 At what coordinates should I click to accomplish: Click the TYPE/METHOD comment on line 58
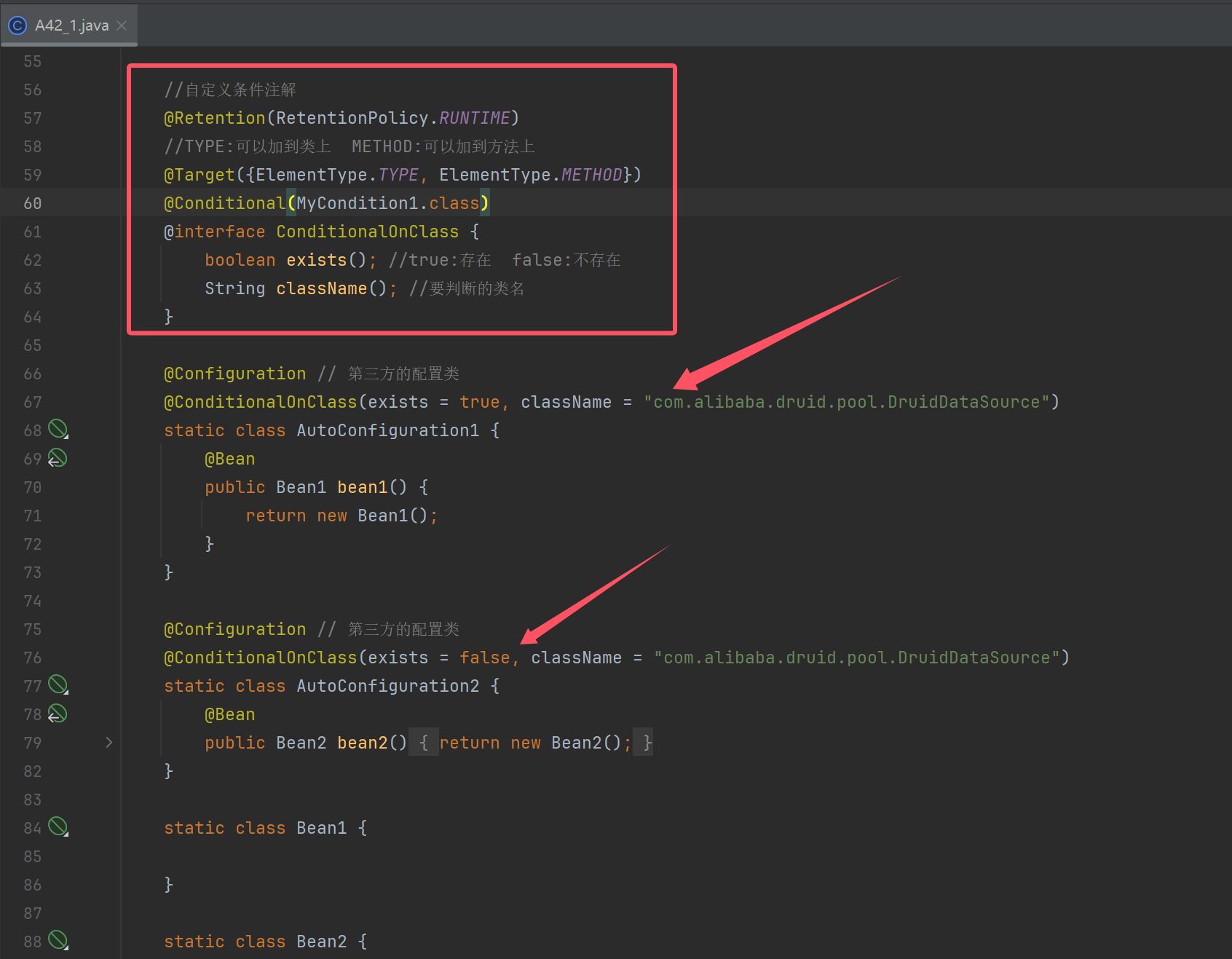point(350,146)
